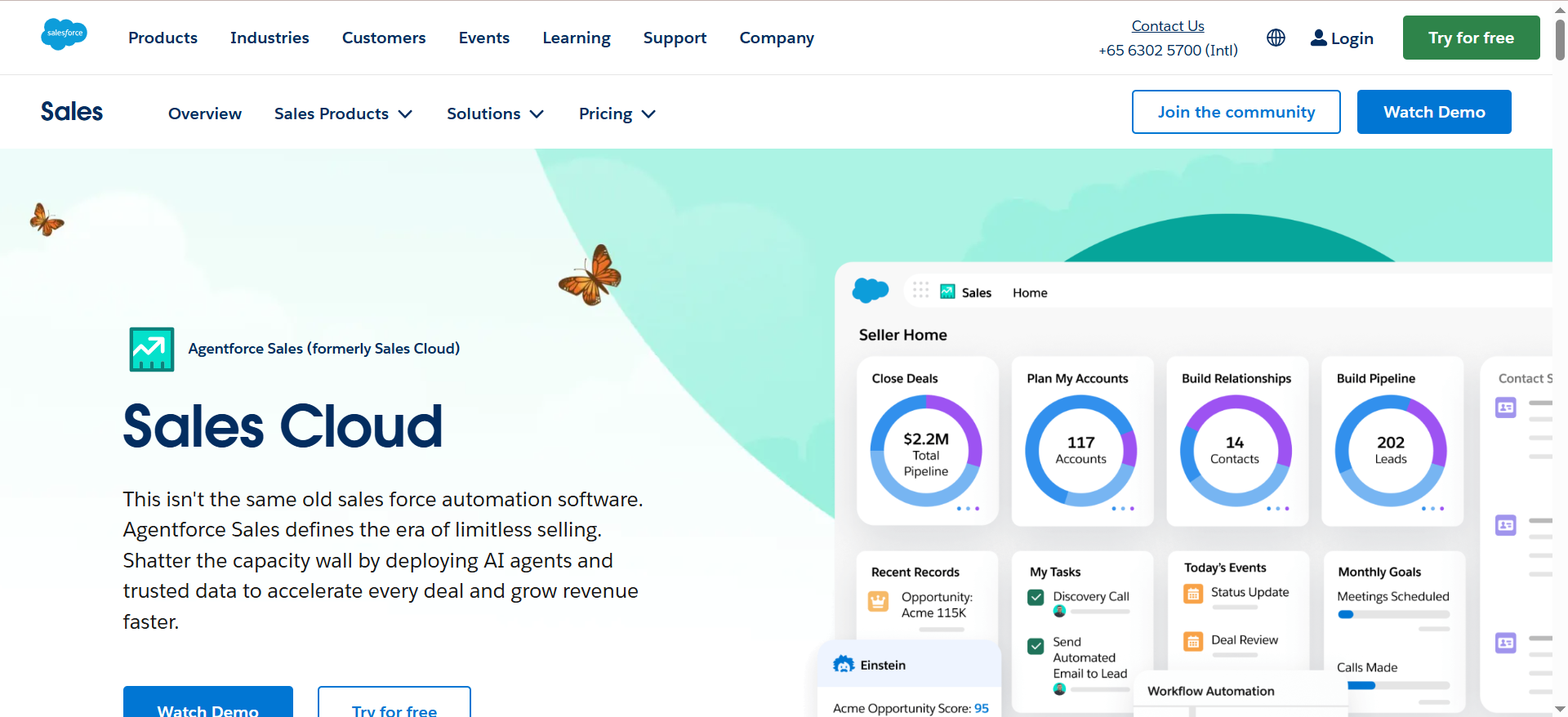The height and width of the screenshot is (717, 1568).
Task: Toggle the Send Automated Email to Lead checkbox
Action: coord(1036,646)
